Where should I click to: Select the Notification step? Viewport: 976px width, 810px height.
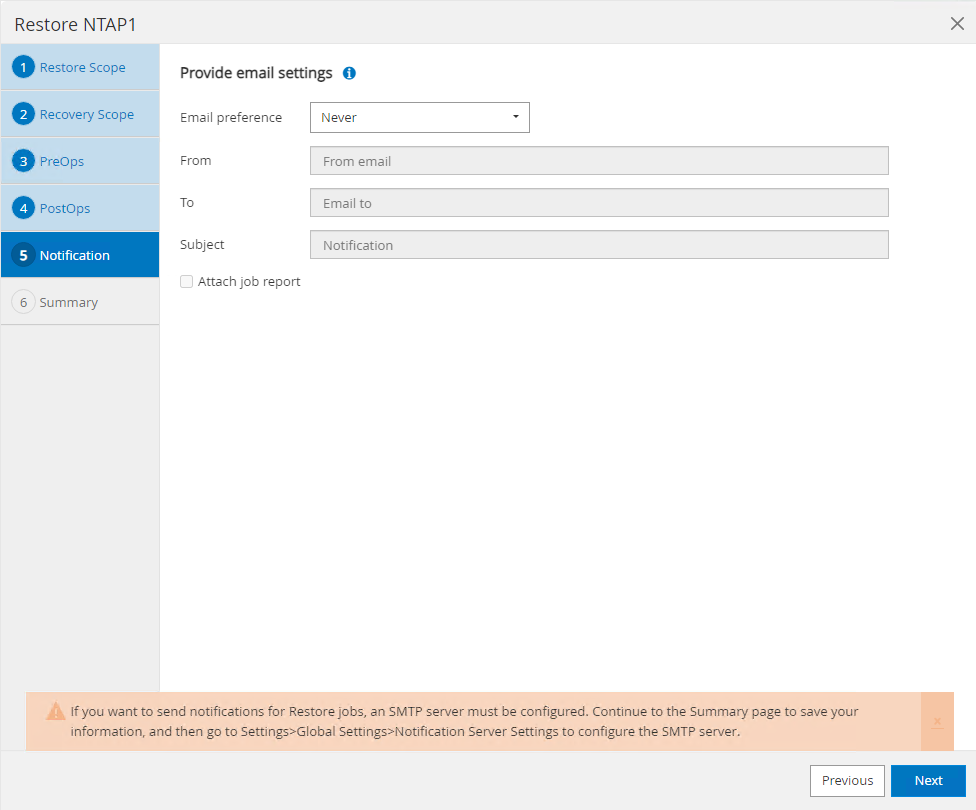80,255
